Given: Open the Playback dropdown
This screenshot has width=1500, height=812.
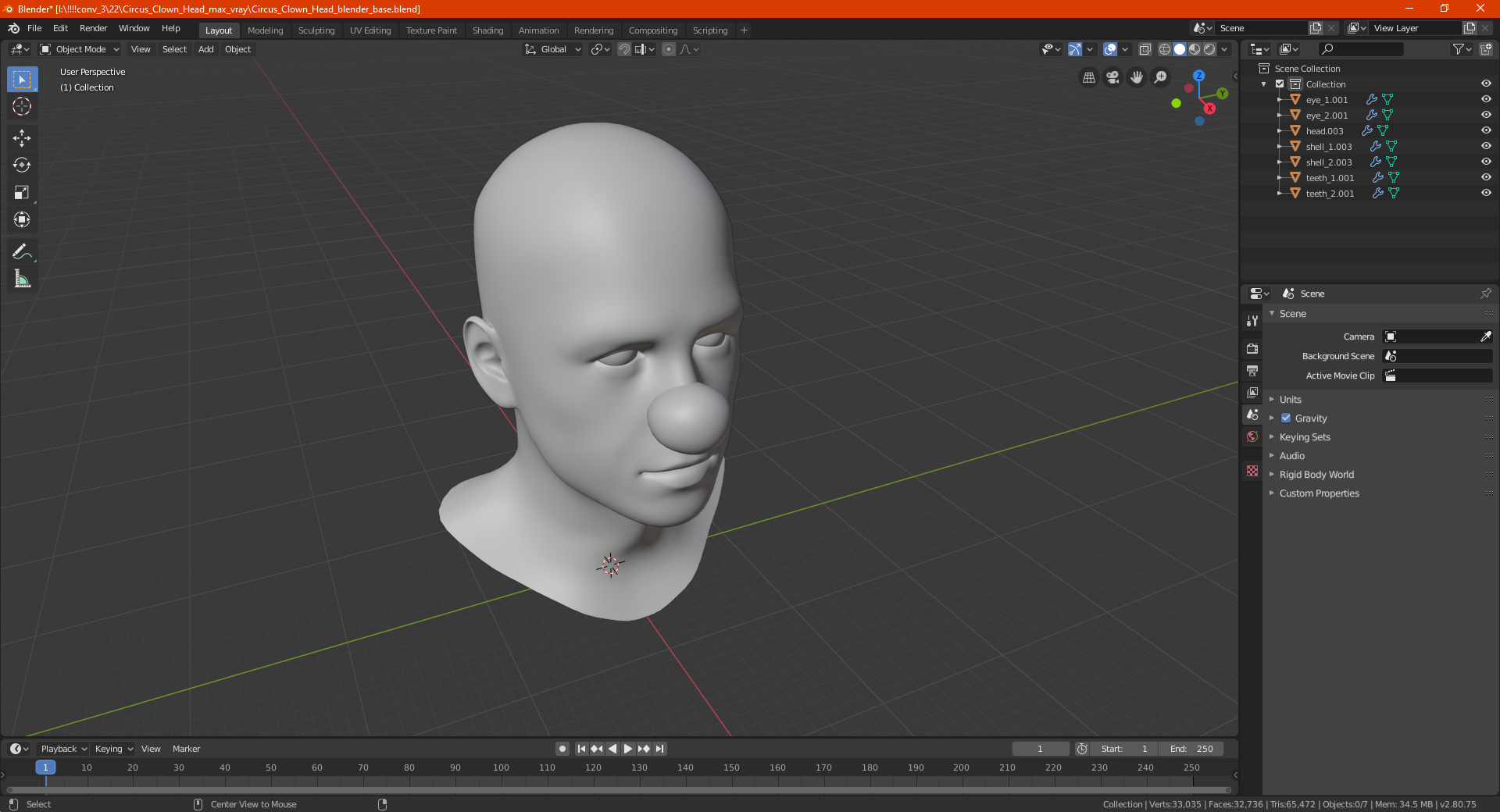Looking at the screenshot, I should (64, 749).
